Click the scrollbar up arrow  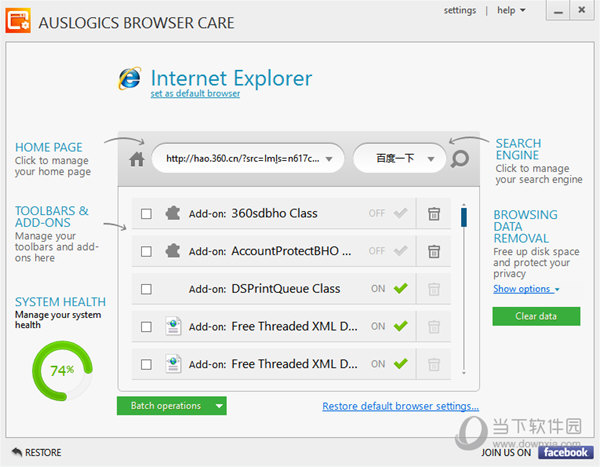[x=463, y=205]
